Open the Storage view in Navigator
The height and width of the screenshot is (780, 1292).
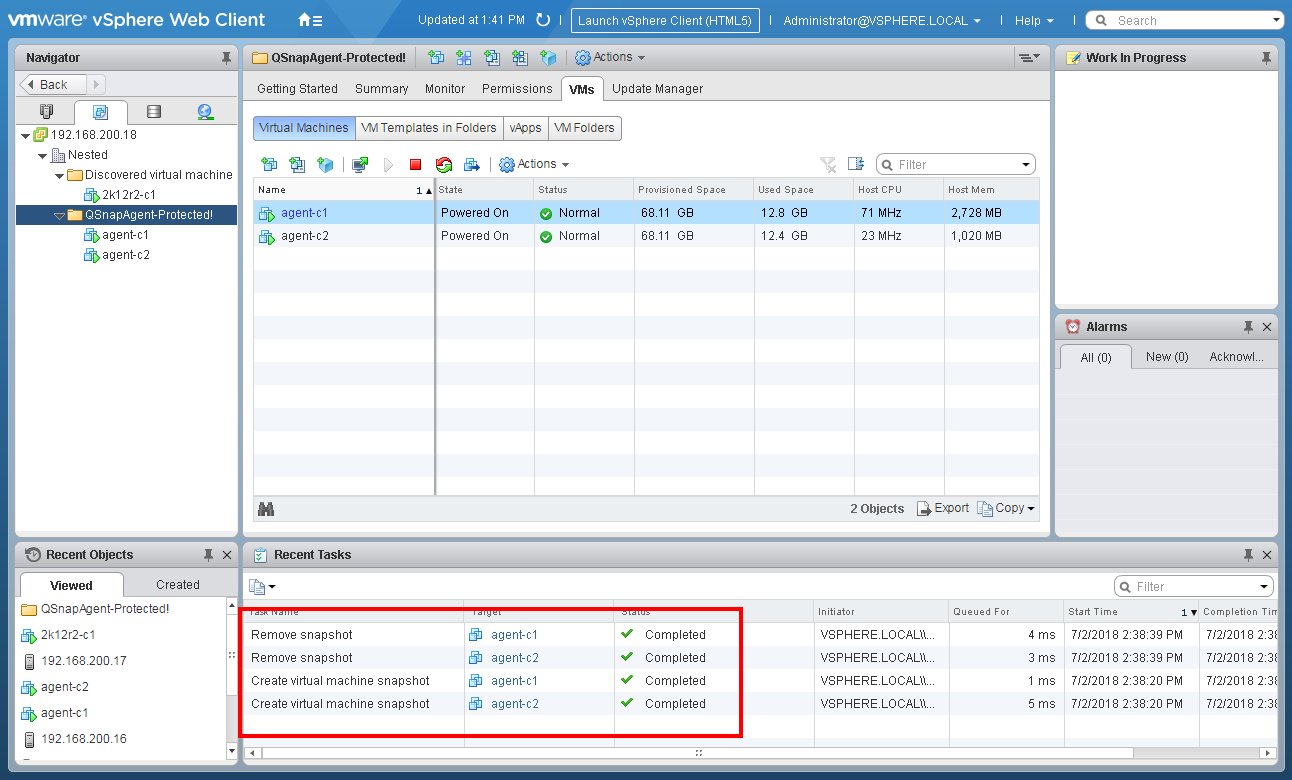(x=153, y=112)
